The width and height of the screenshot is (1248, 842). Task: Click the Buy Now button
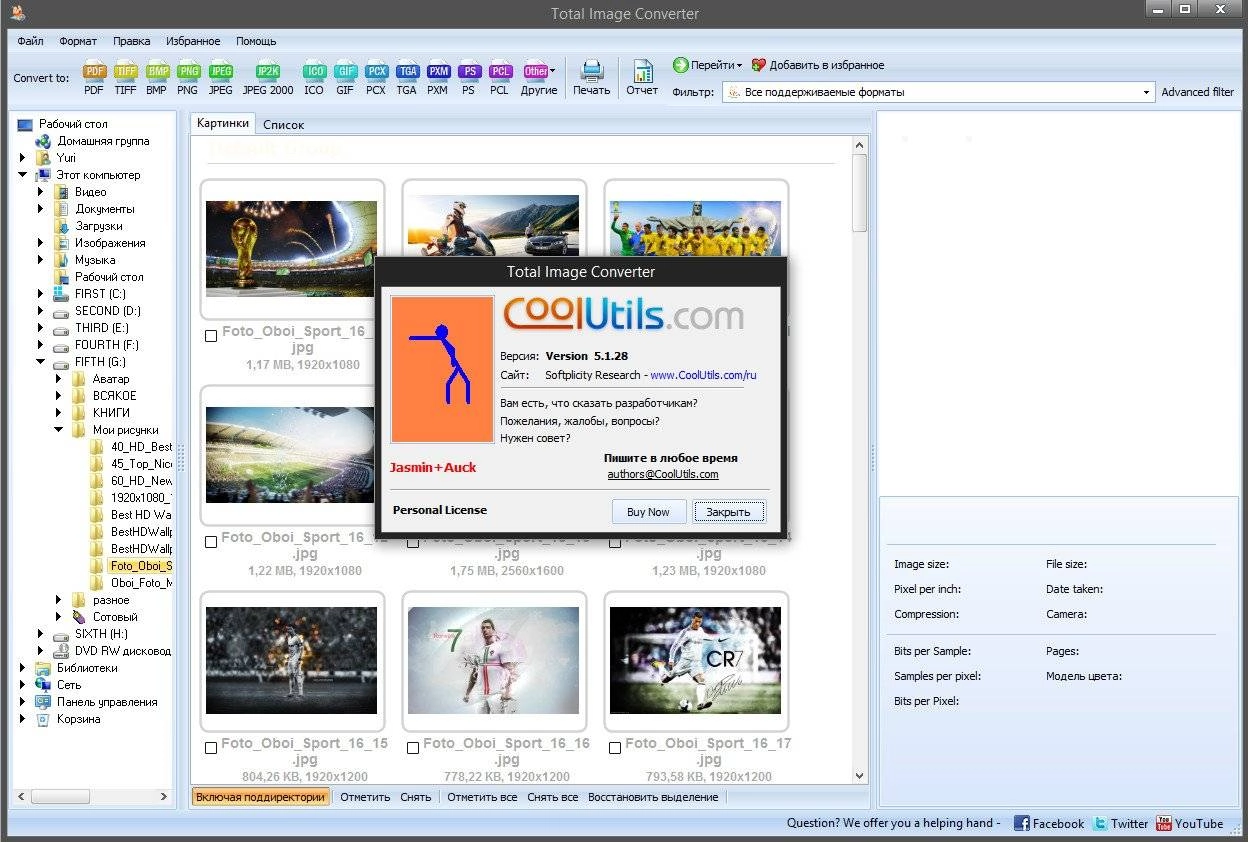point(648,511)
